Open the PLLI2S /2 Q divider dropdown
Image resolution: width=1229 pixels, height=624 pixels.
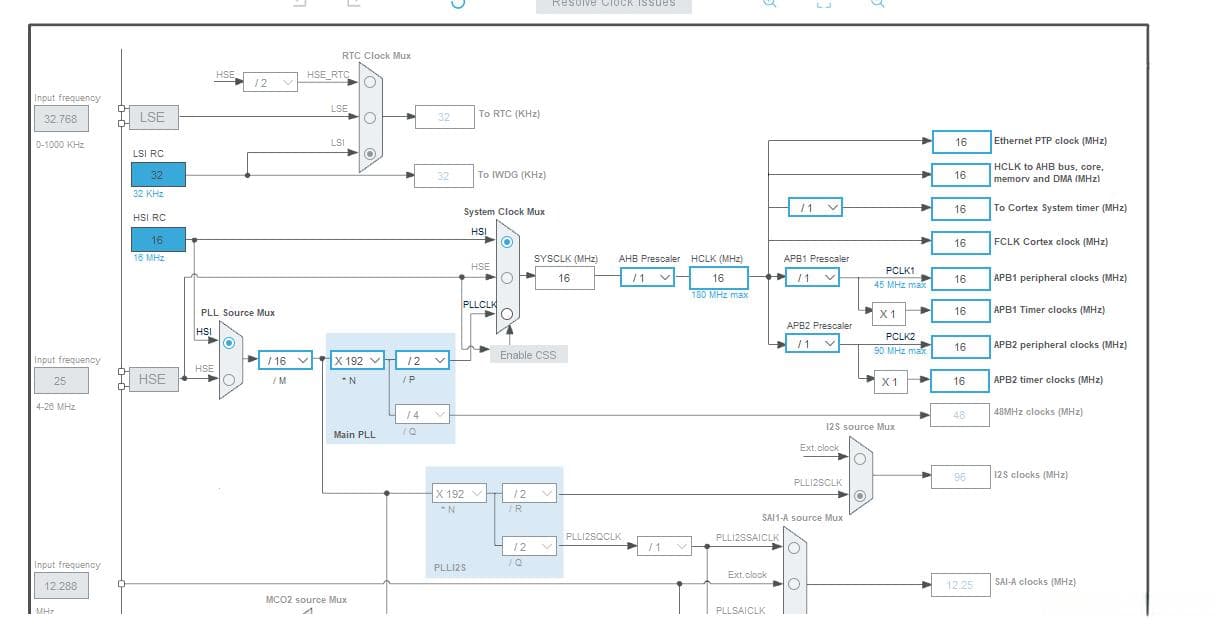point(530,547)
